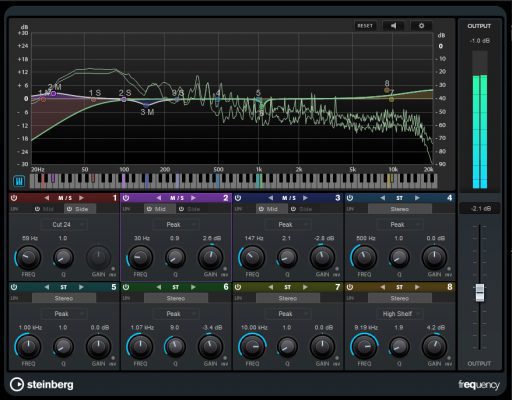Click band 2 LIN linear phase button

tap(126, 209)
